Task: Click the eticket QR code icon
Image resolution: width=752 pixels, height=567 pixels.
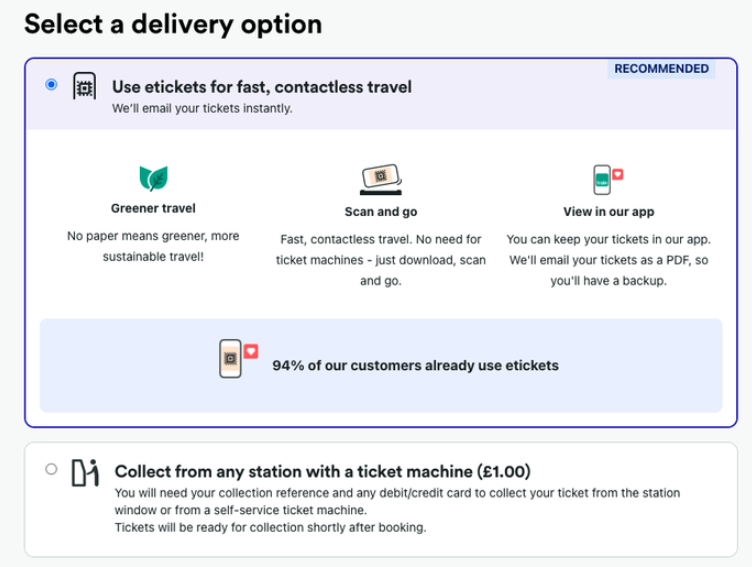Action: point(84,86)
